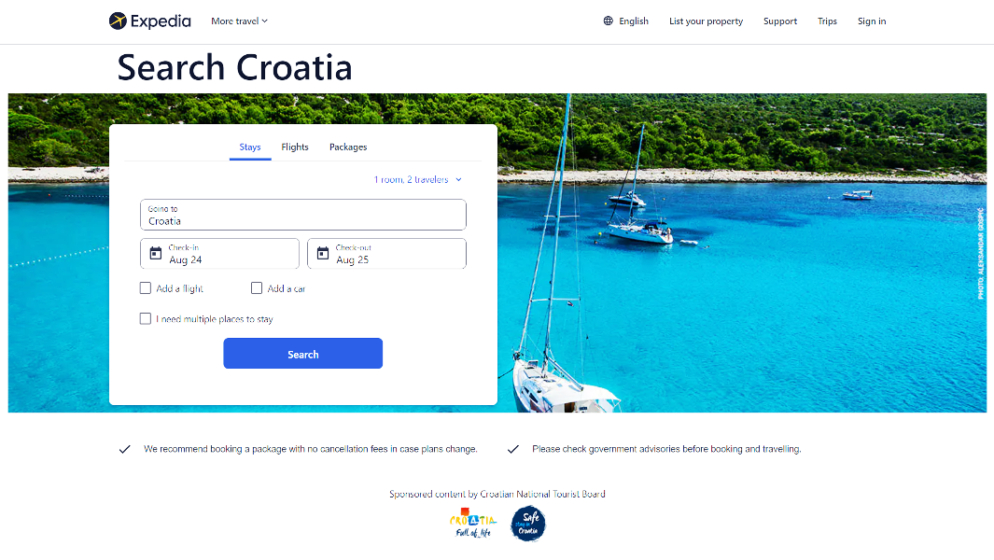
Task: Open the List your property link
Action: point(706,21)
